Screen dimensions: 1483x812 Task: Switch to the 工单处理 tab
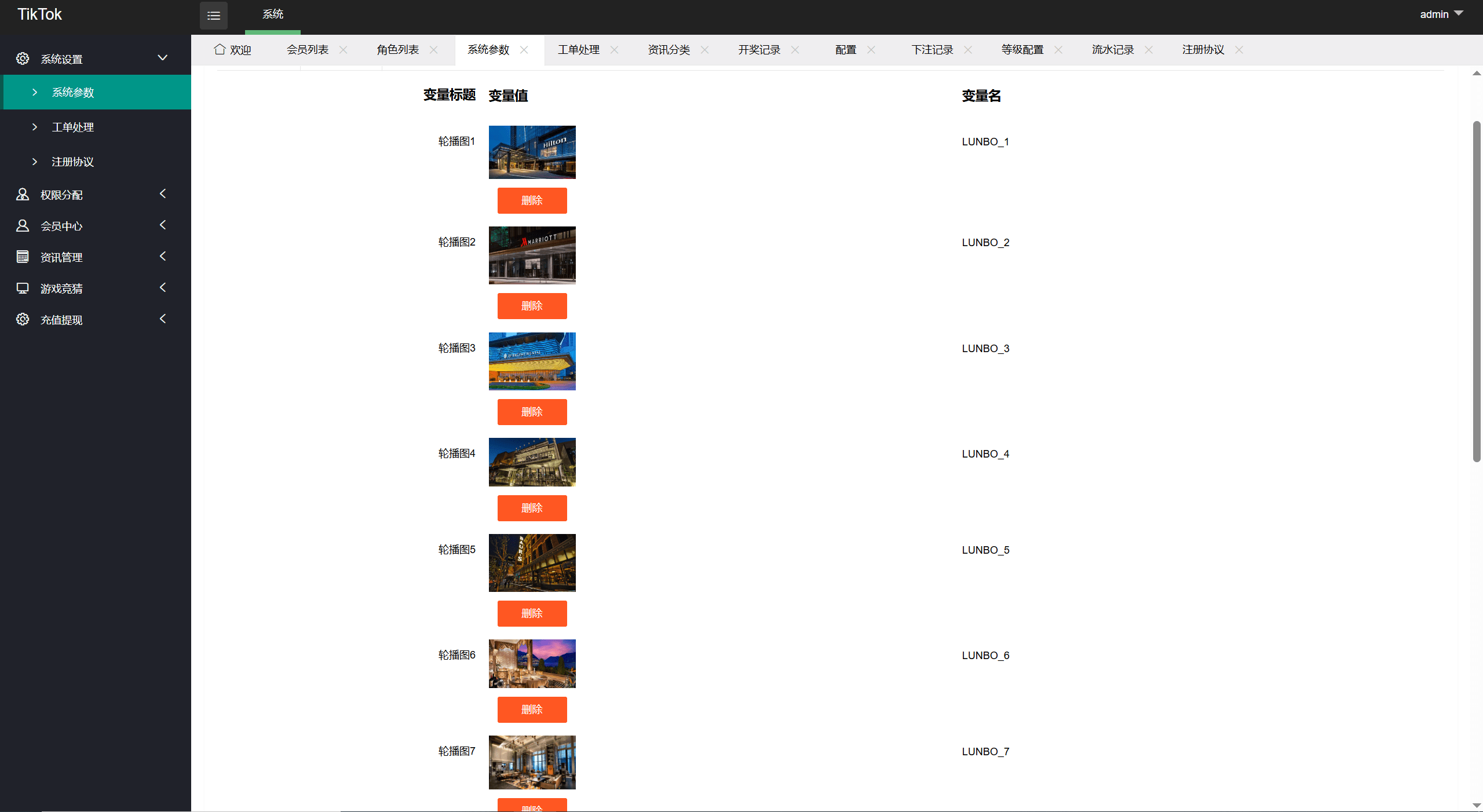578,50
